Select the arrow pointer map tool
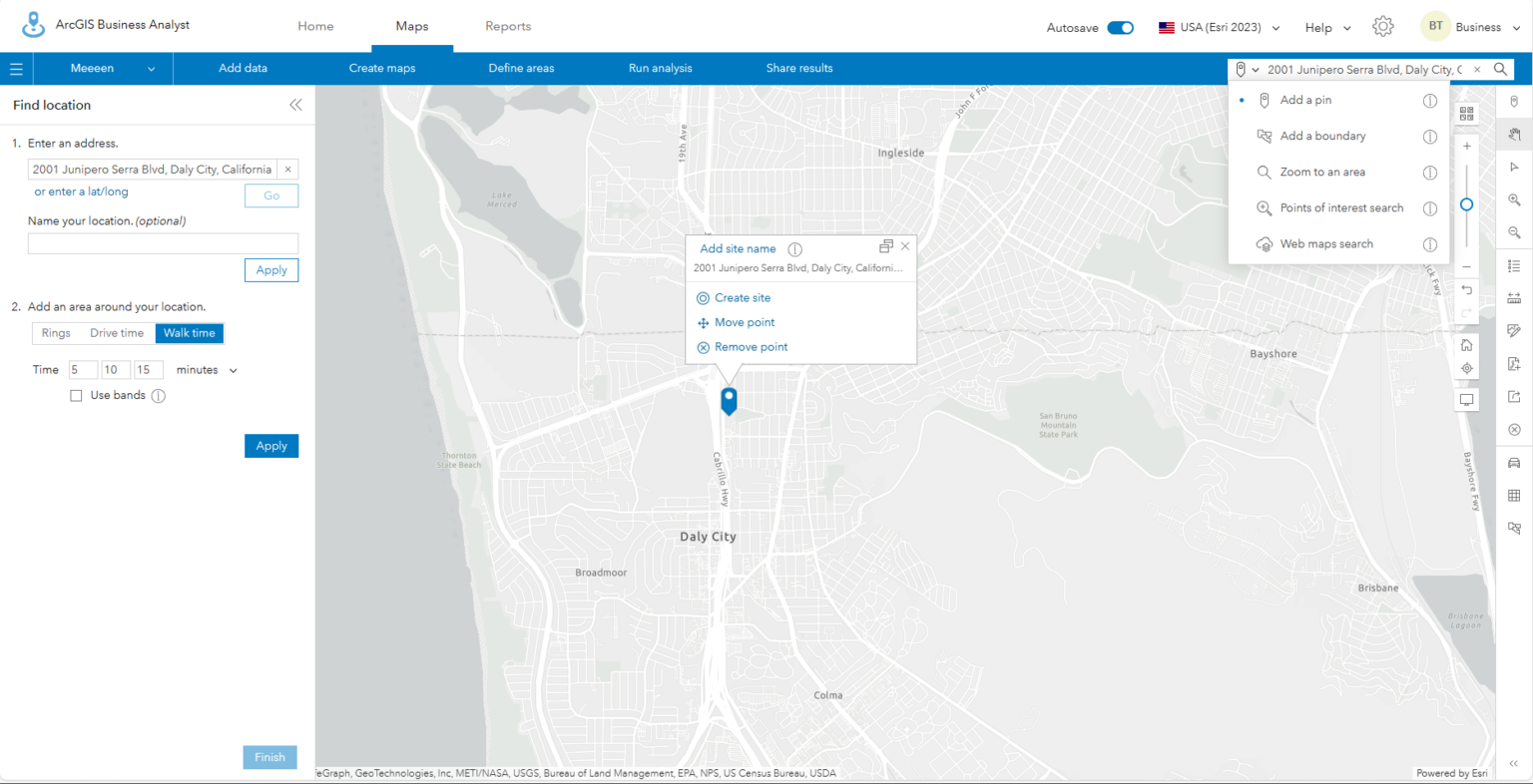 pos(1514,168)
